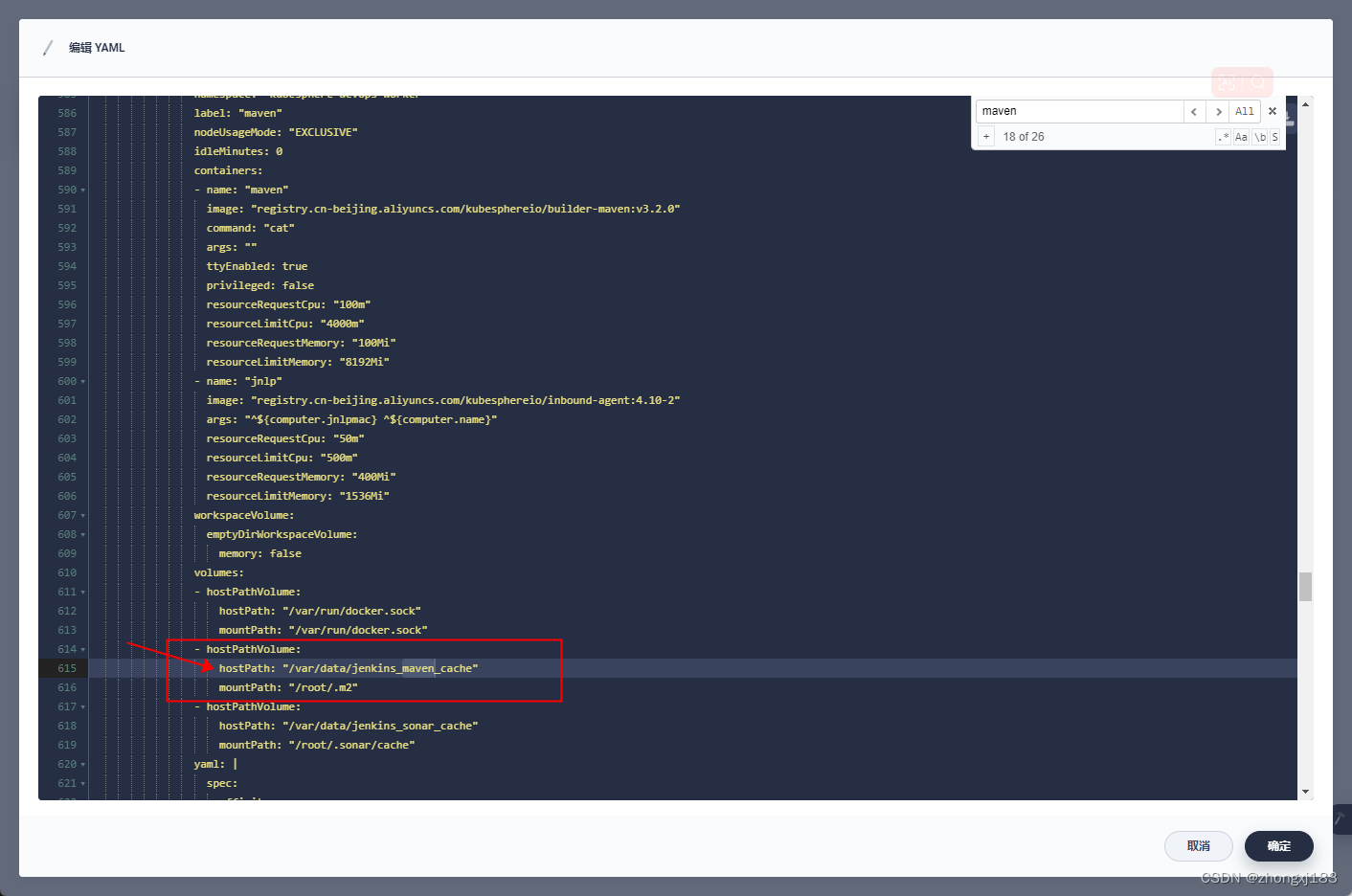This screenshot has height=896, width=1352.
Task: Click nodeUsageMode "EXCLUSIVE" line
Action: tap(276, 132)
